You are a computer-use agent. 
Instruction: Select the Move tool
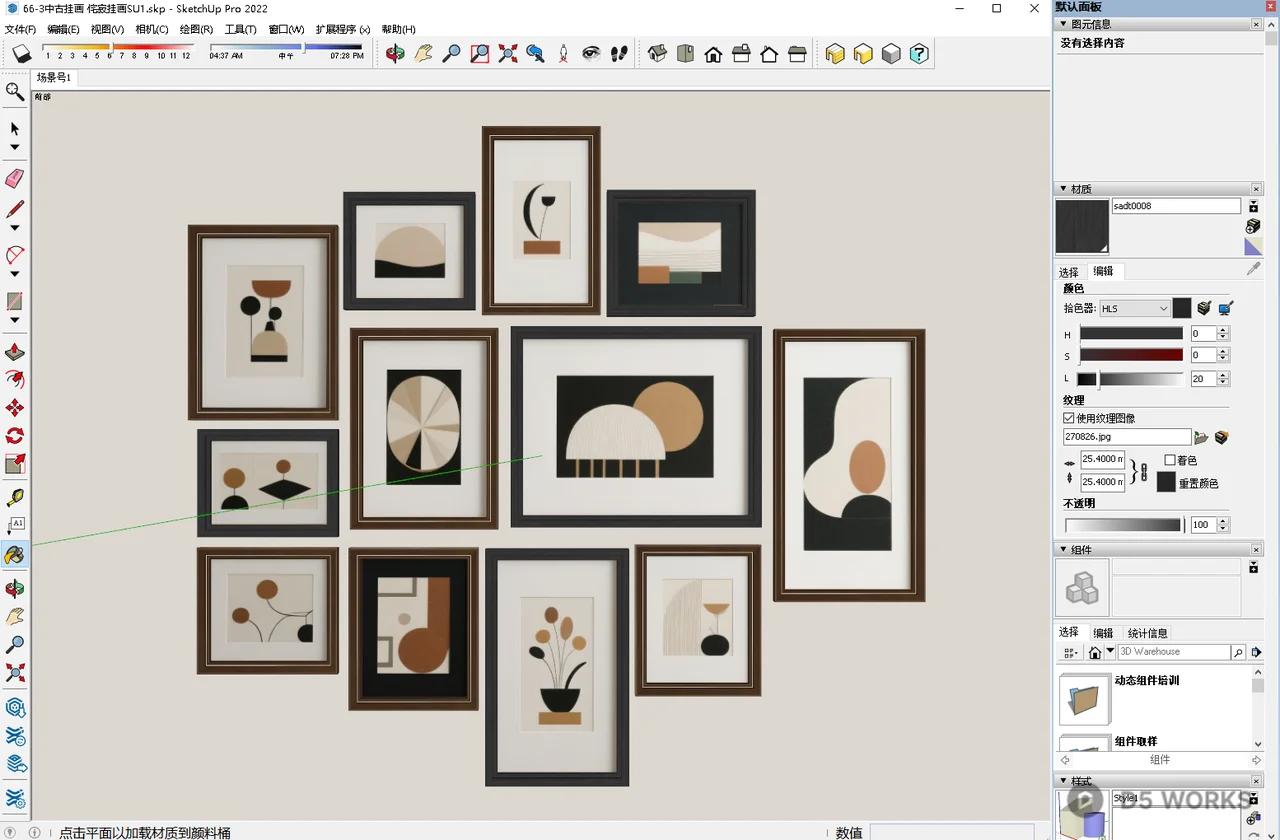pos(15,408)
